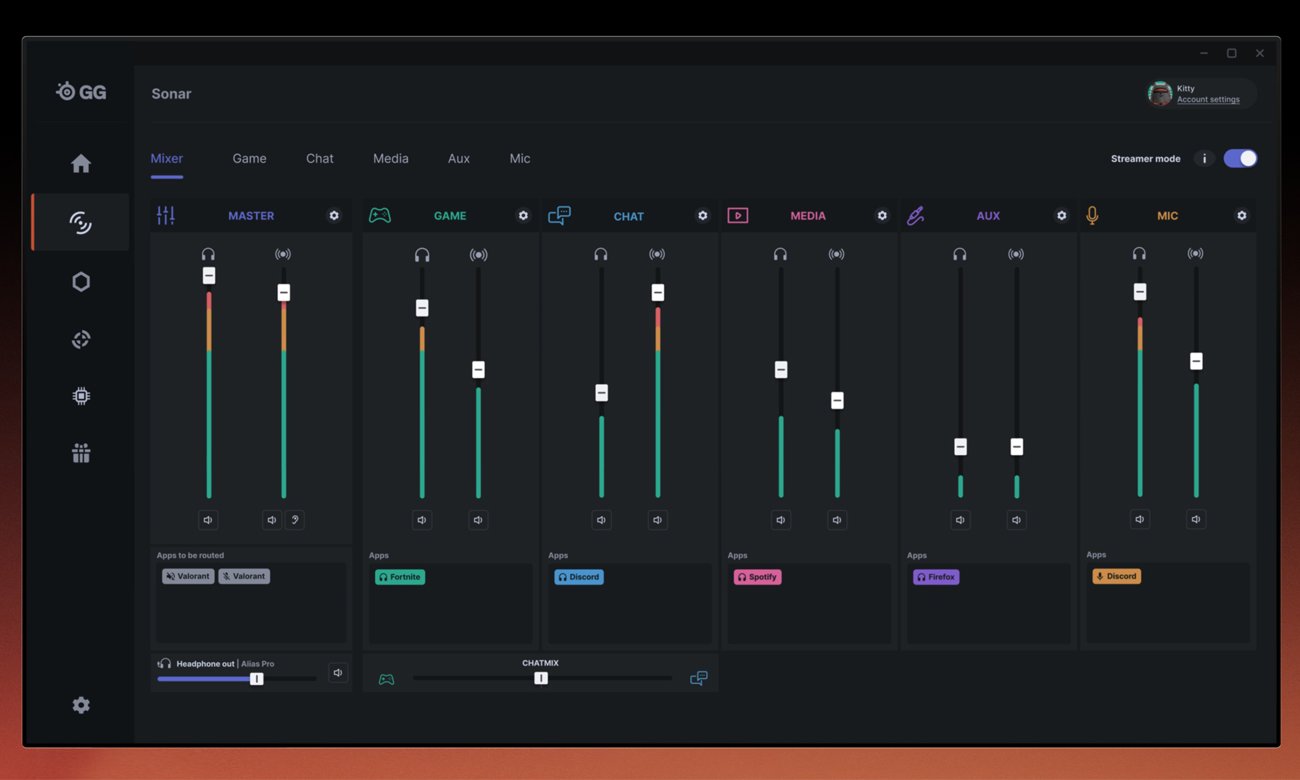Click the first Valorant routed app tag
Image resolution: width=1300 pixels, height=780 pixels.
(x=188, y=576)
